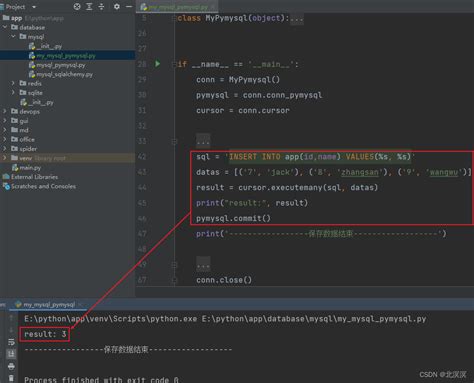Click the trash clear-all icon in Run console
Image resolution: width=474 pixels, height=383 pixels.
coord(11,378)
